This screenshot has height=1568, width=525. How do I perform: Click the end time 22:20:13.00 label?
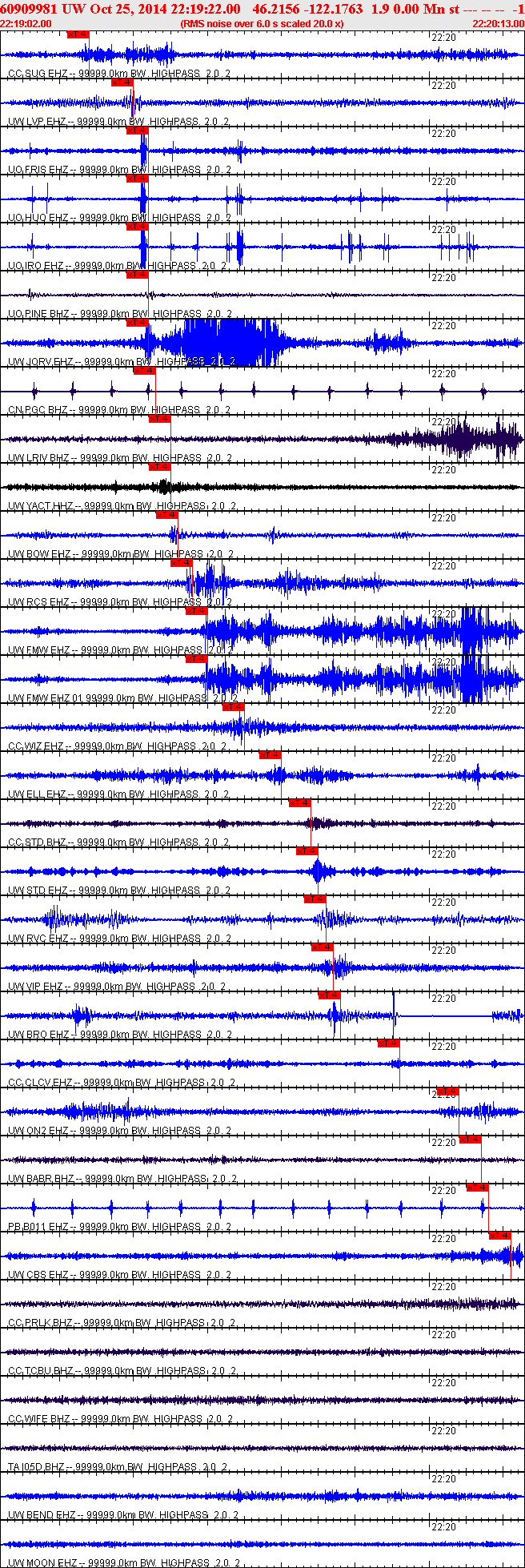pos(499,24)
